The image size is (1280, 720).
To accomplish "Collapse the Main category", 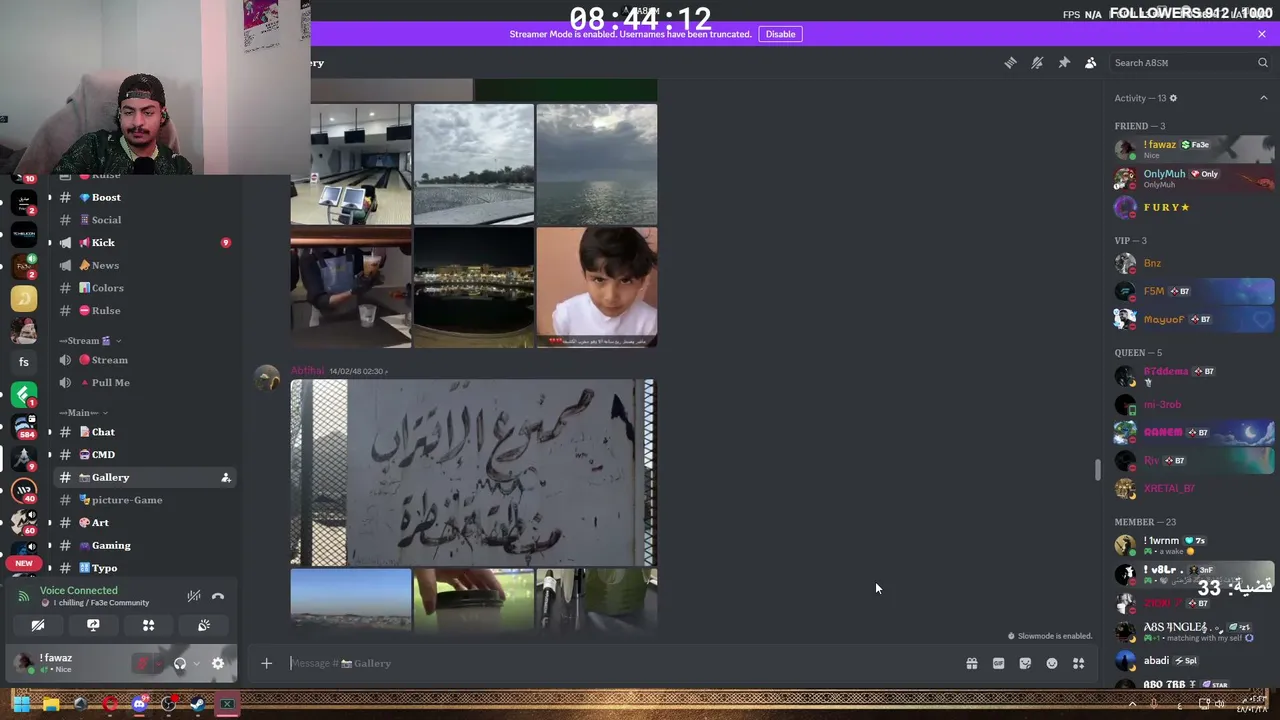I will click(83, 412).
